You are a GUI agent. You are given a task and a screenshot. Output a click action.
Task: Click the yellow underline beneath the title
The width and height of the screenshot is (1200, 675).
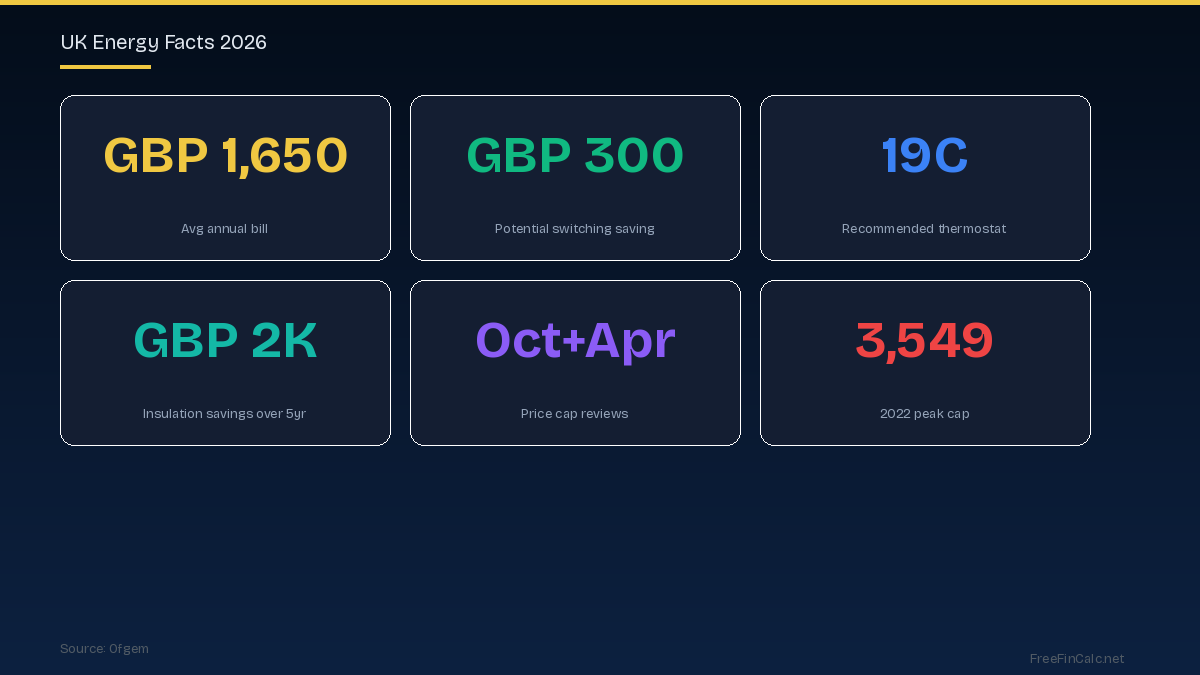click(x=105, y=67)
